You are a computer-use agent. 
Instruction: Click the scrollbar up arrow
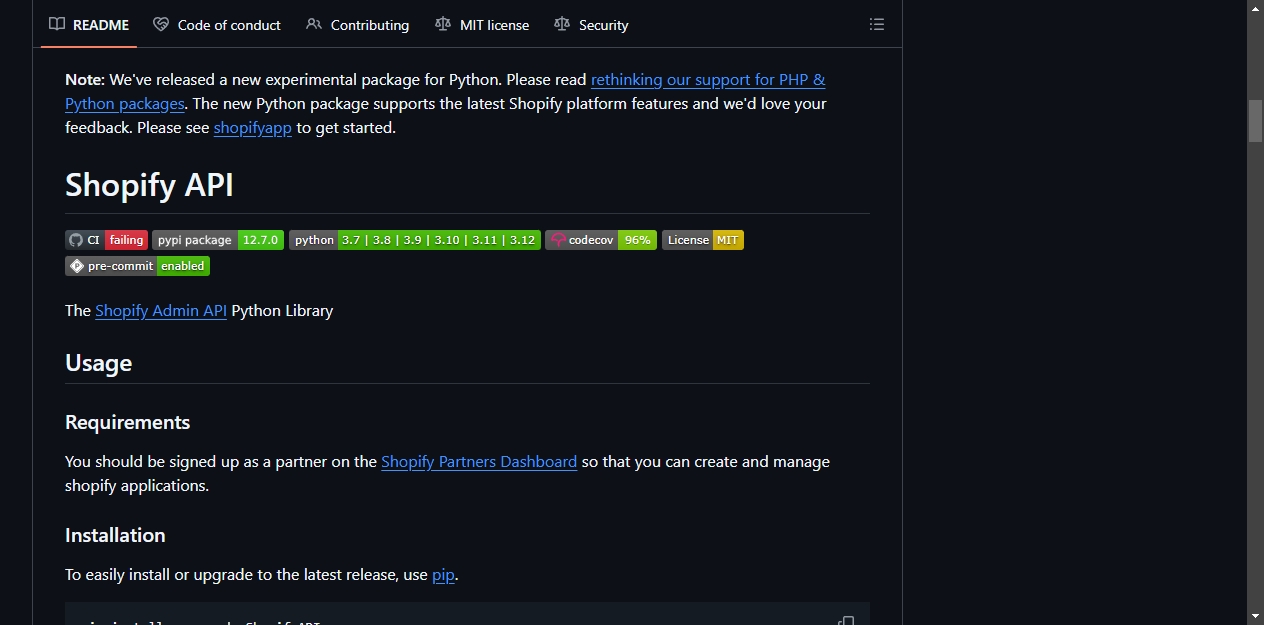(x=1255, y=8)
